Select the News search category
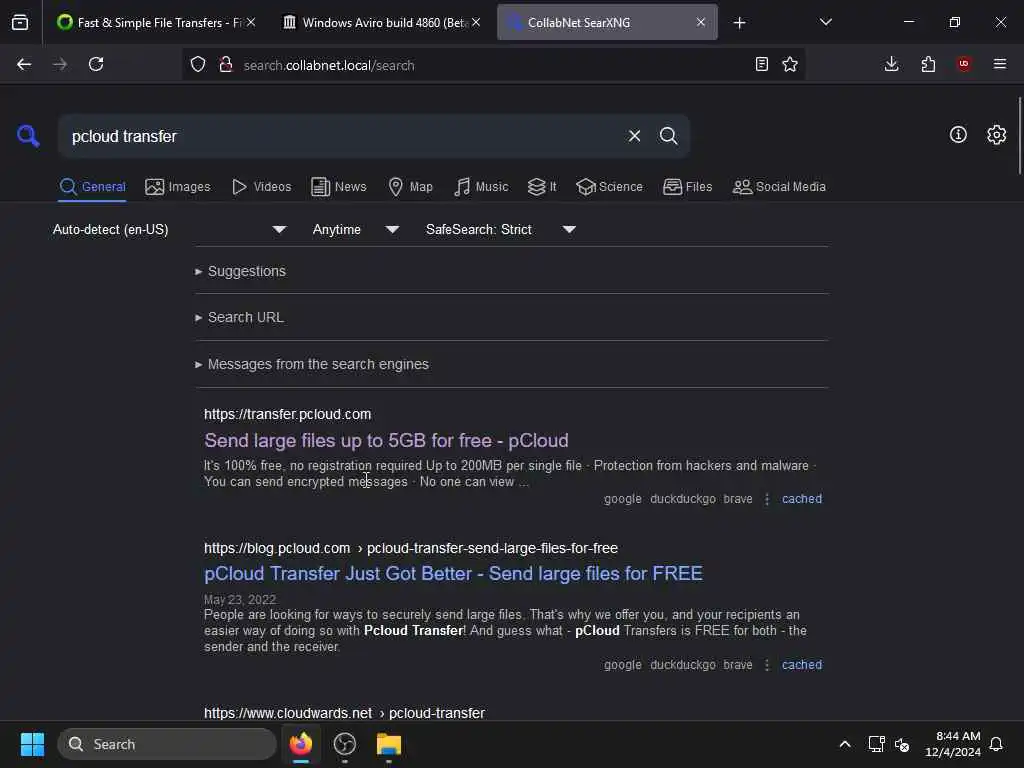 [339, 187]
